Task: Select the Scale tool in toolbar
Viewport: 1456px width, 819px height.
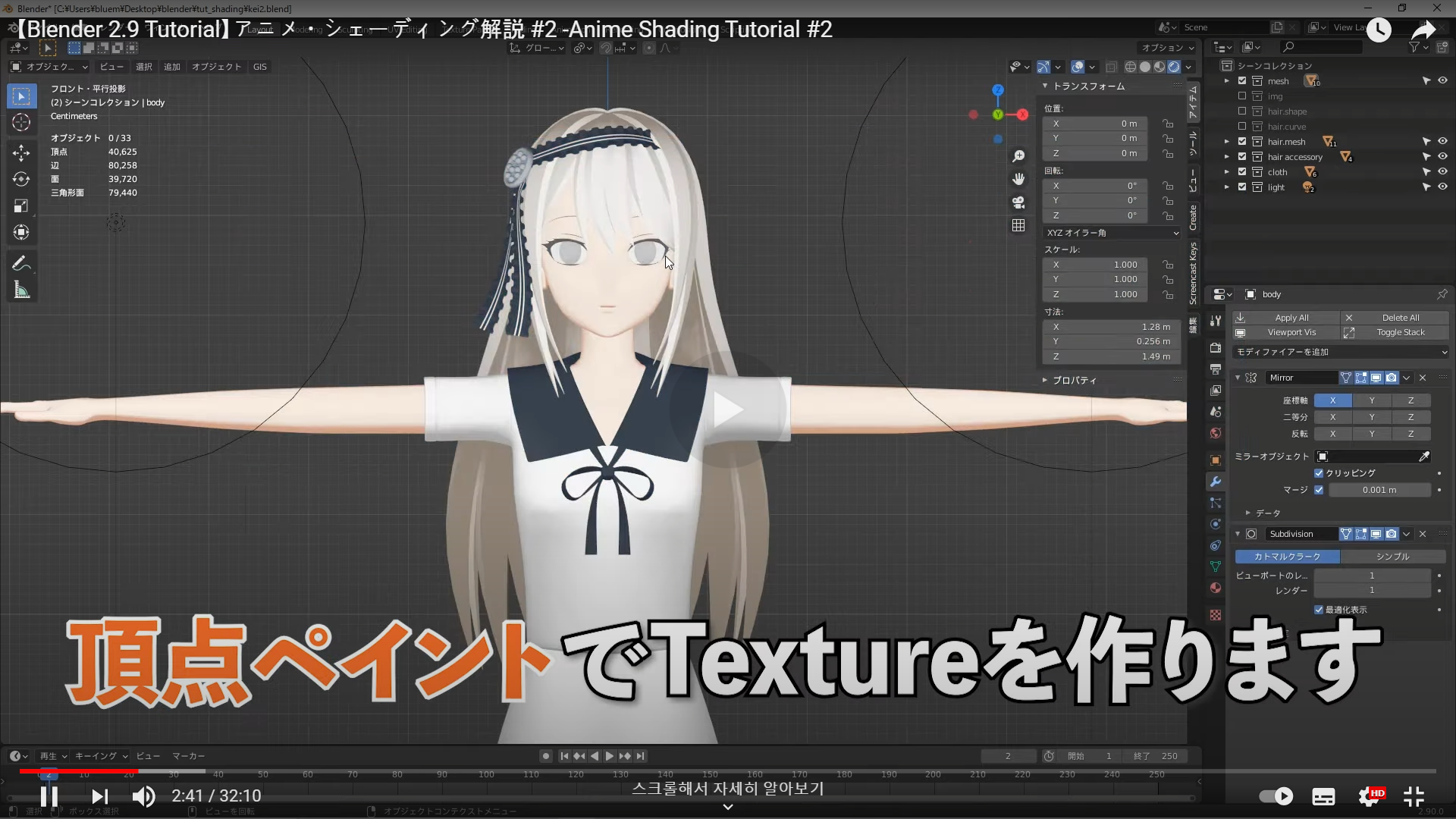Action: (21, 206)
